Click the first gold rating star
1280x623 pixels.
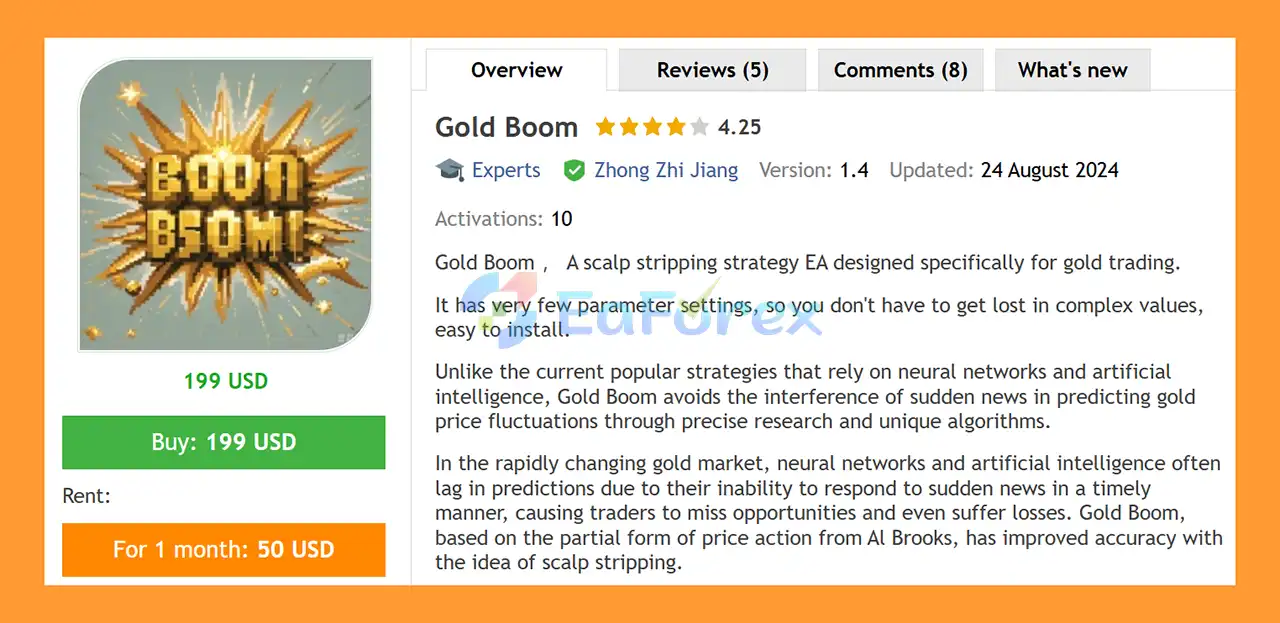click(605, 127)
